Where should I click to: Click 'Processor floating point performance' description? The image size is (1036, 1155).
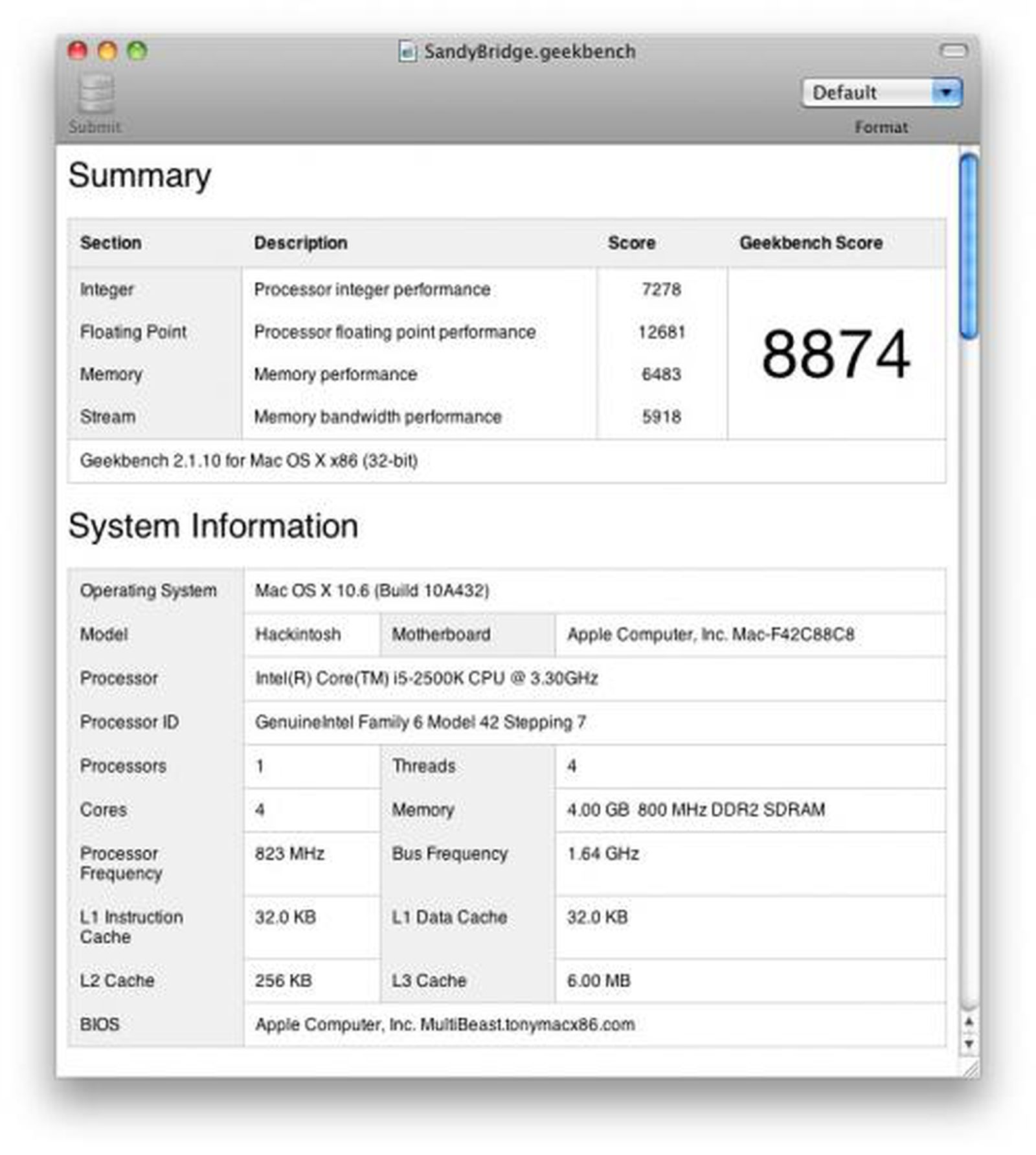pyautogui.click(x=395, y=332)
